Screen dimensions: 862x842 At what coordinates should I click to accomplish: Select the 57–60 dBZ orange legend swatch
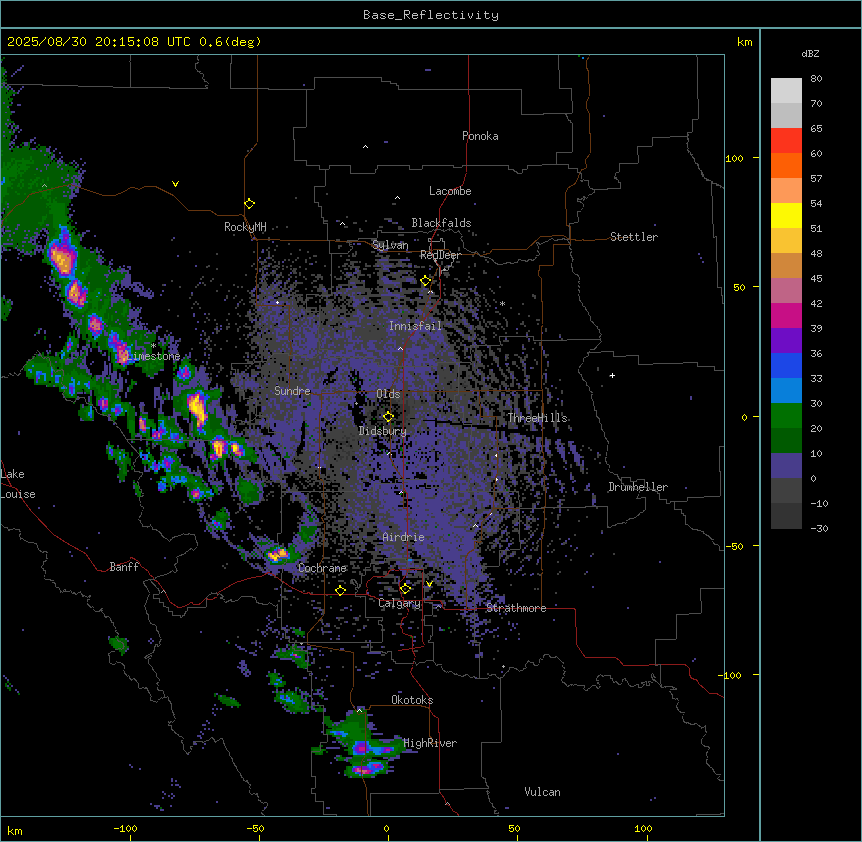(786, 165)
